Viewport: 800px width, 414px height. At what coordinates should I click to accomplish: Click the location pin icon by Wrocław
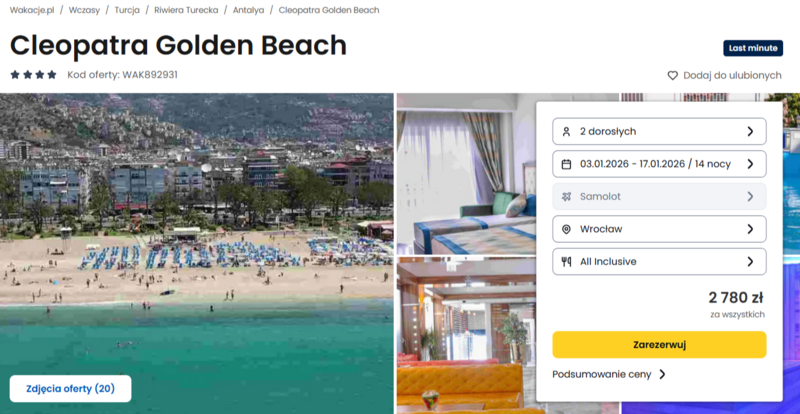(x=566, y=229)
